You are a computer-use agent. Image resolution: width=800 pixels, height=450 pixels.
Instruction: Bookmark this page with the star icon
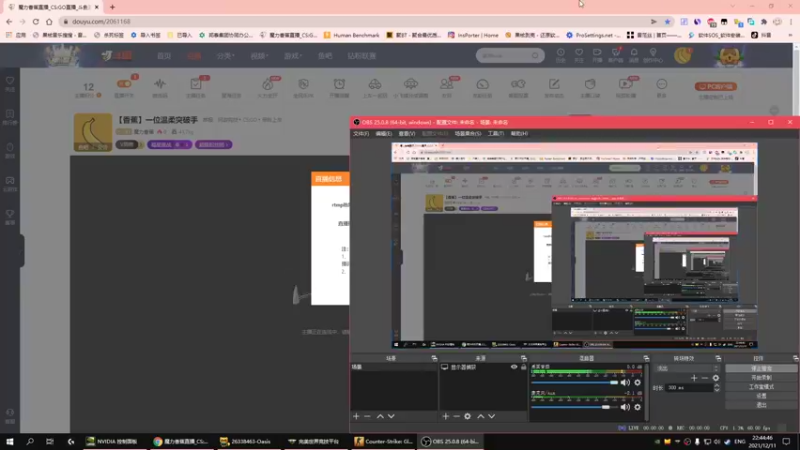667,21
